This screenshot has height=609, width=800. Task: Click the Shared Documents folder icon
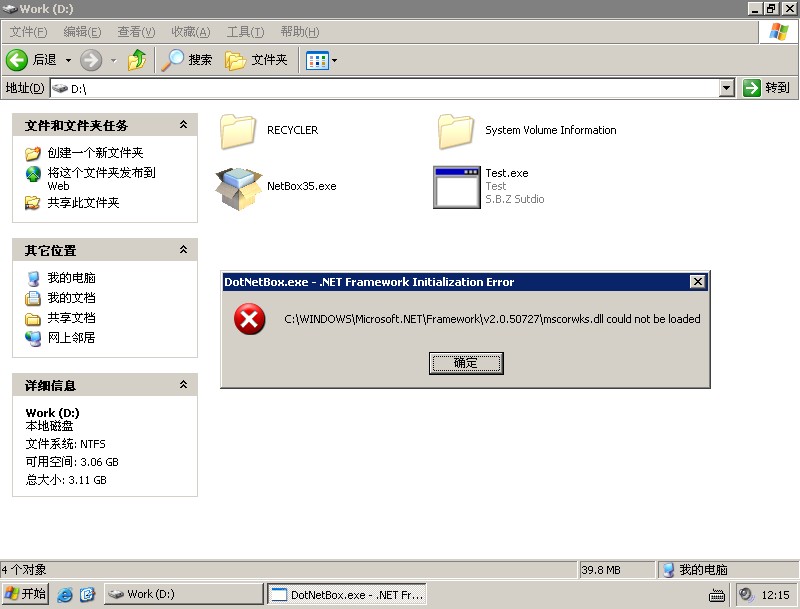pyautogui.click(x=33, y=319)
